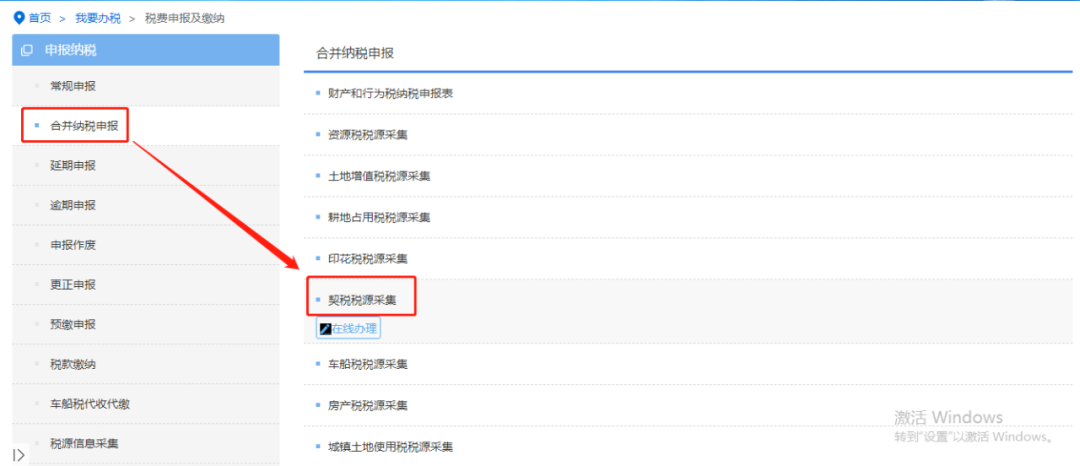Viewport: 1080px width, 466px height.
Task: Collapse sidebar with the arrow toggle icon
Action: pos(19,454)
